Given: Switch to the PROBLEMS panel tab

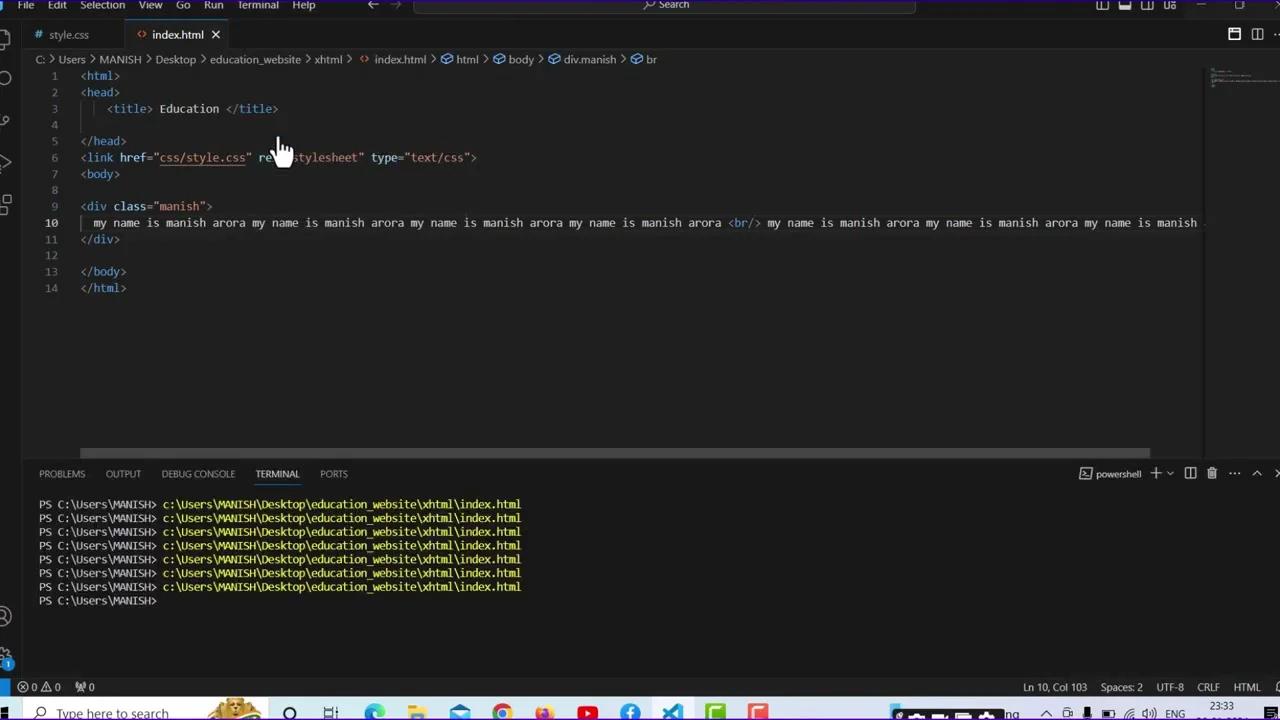Looking at the screenshot, I should pos(62,474).
